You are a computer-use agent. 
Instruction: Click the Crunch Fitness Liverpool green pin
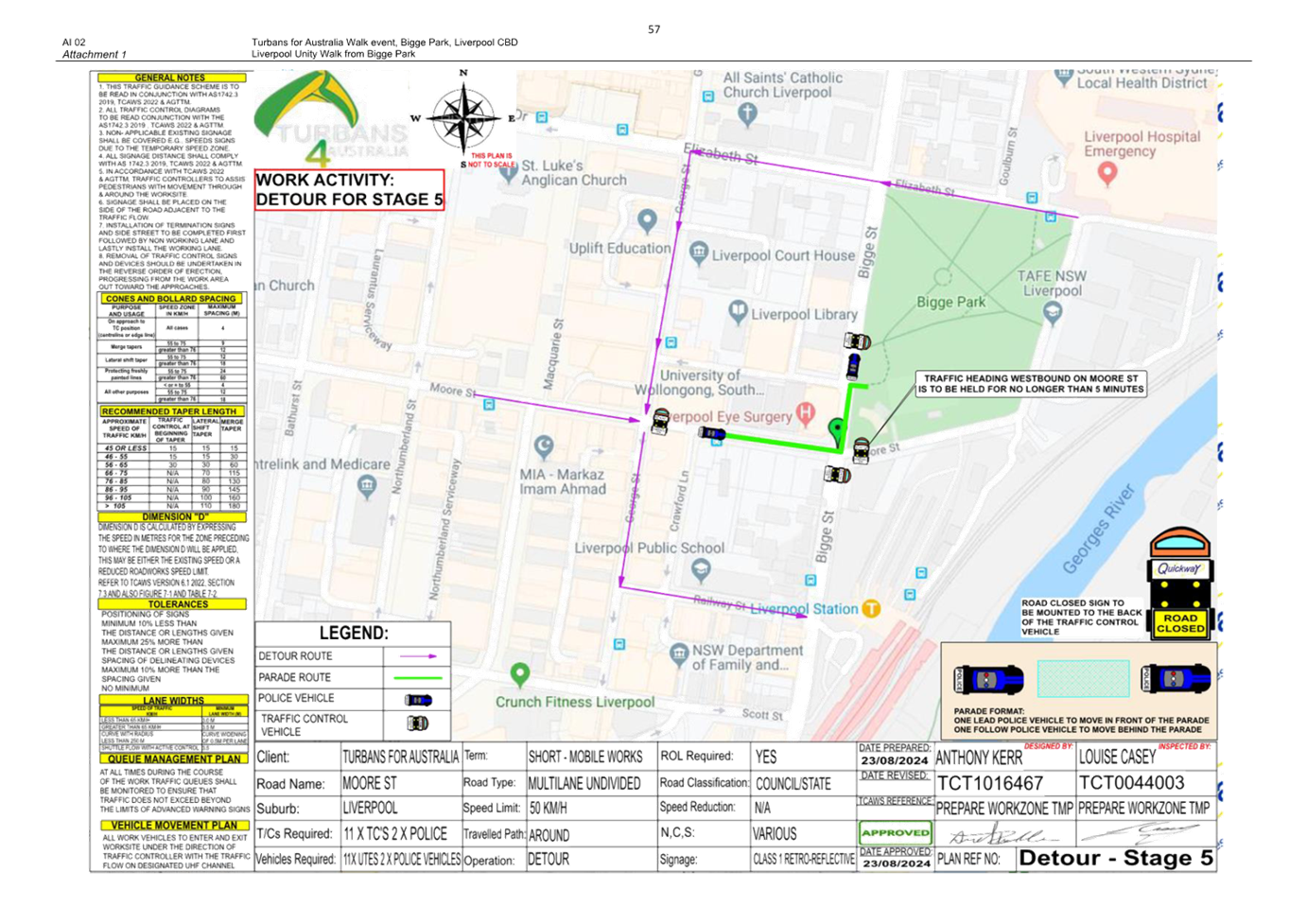click(519, 674)
